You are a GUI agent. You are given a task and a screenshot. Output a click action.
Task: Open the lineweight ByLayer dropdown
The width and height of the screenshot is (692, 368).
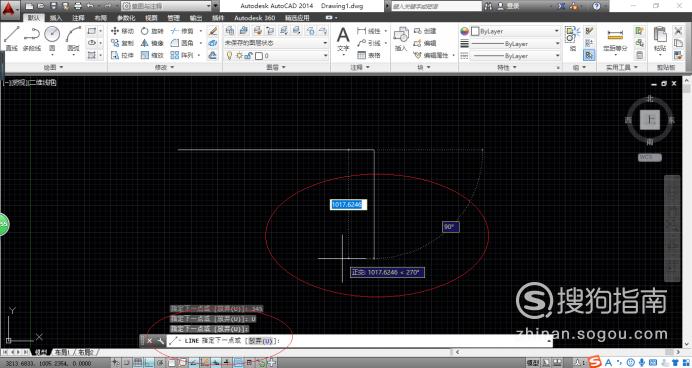tap(515, 44)
